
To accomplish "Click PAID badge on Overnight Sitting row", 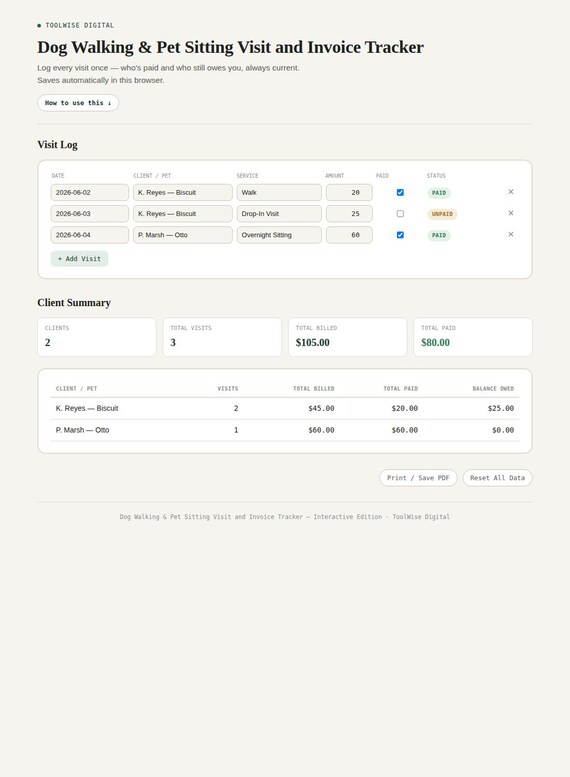I will (x=439, y=235).
